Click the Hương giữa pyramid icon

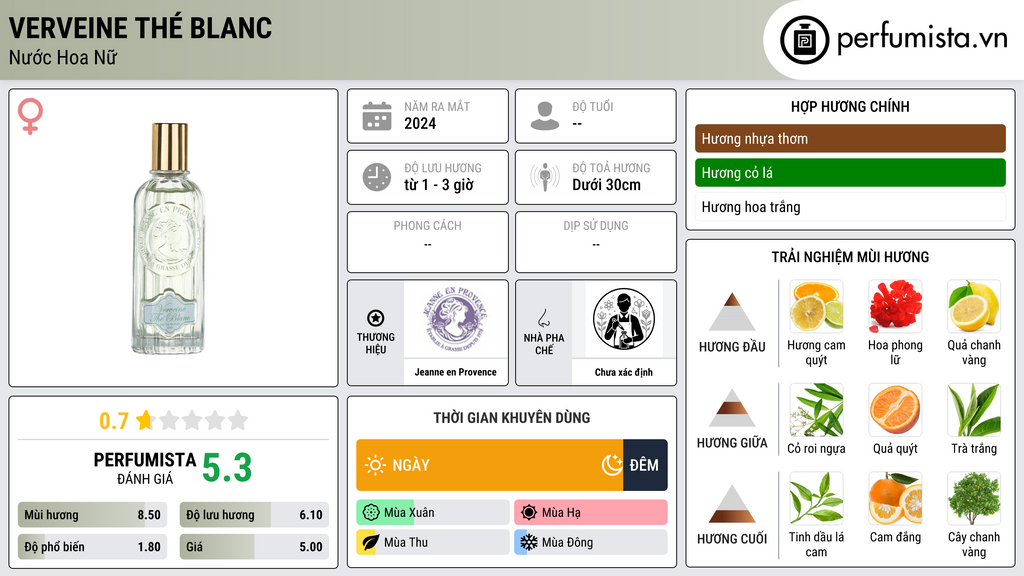(732, 408)
